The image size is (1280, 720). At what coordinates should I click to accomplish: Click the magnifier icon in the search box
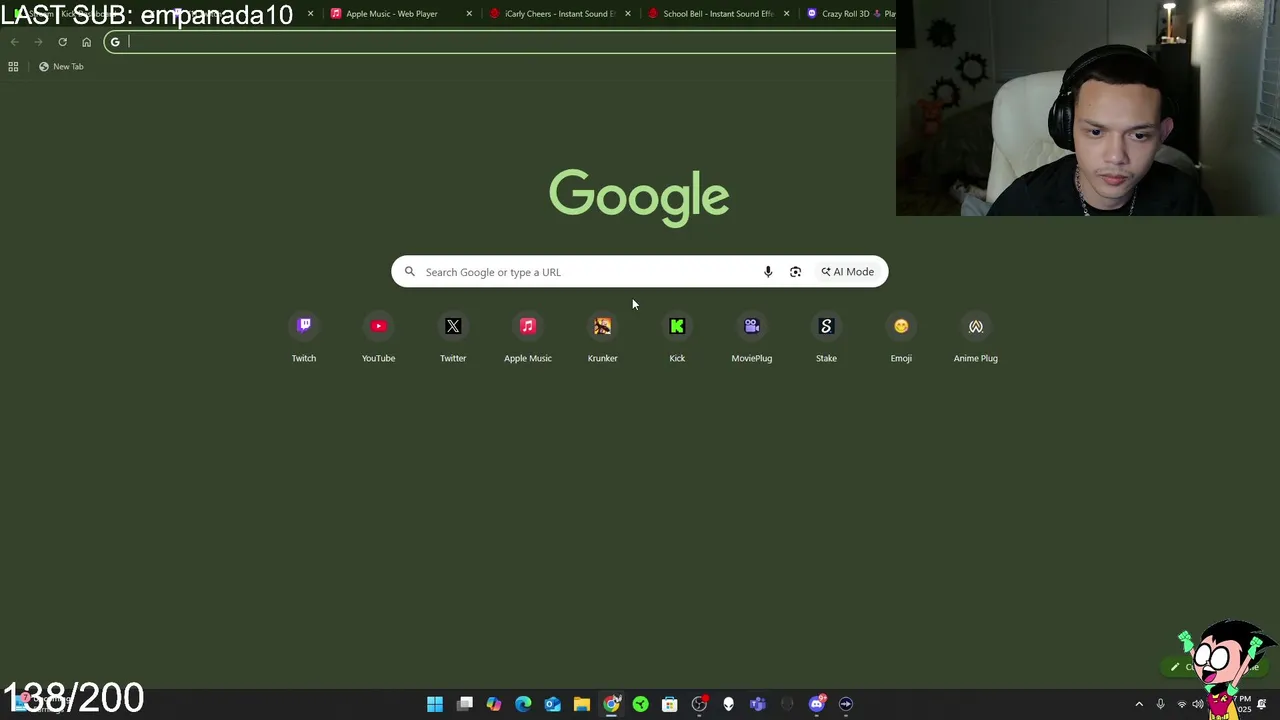point(409,272)
